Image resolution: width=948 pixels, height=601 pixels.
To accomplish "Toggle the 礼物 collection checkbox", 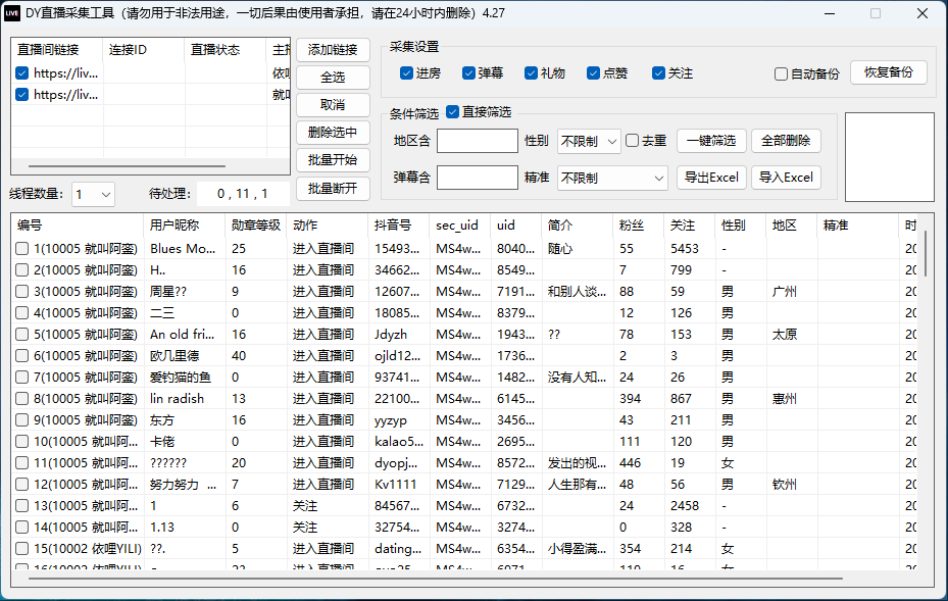I will click(531, 73).
